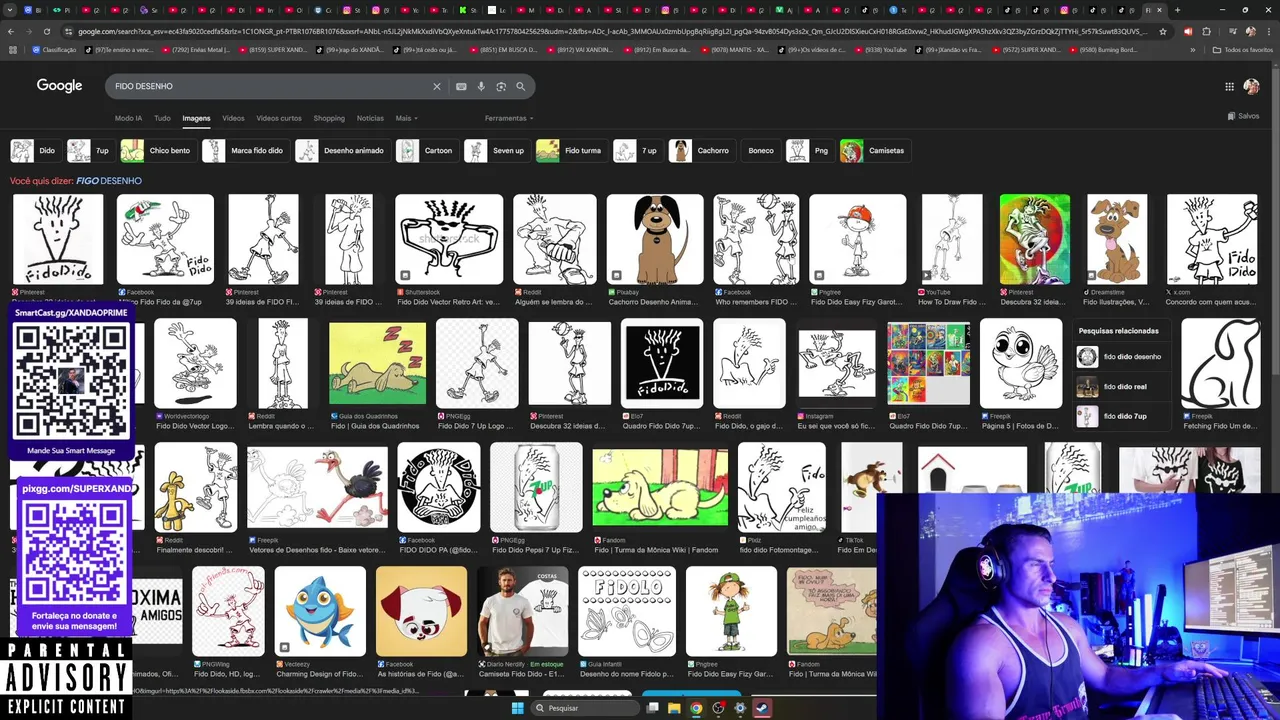This screenshot has height=720, width=1280.
Task: Apply the Camisetas filter chip
Action: tap(874, 151)
